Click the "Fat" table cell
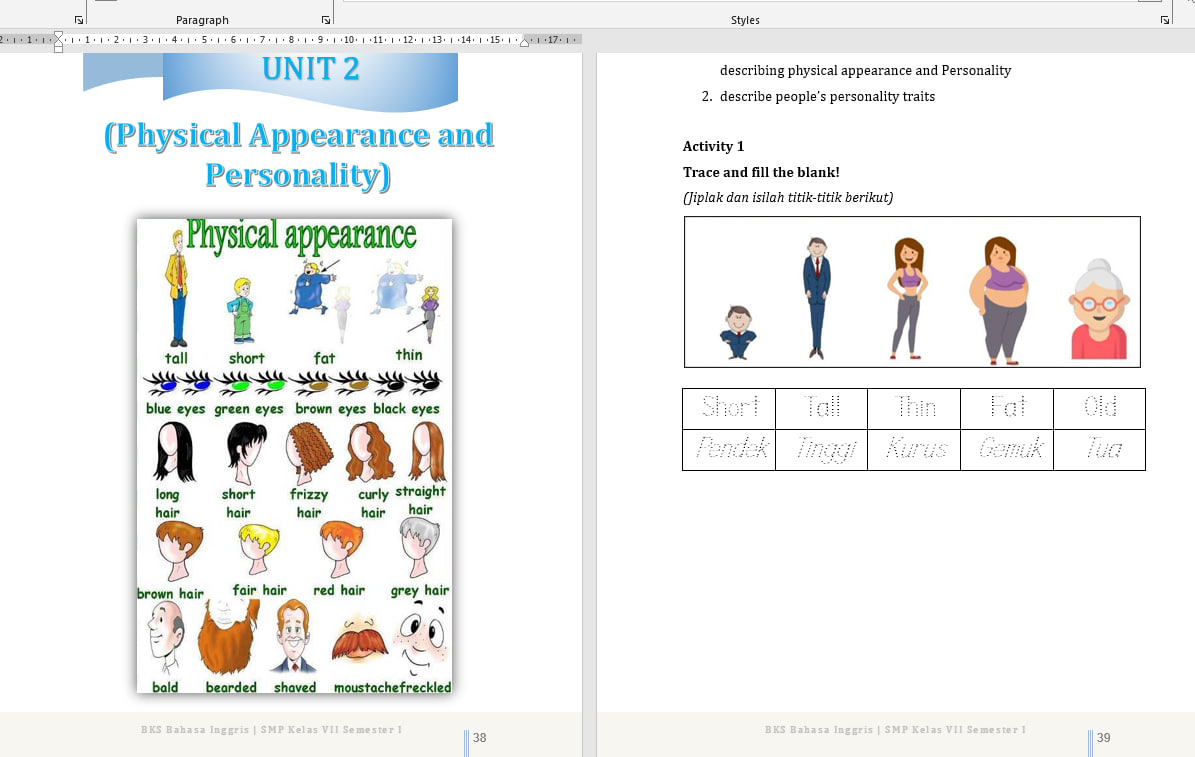The width and height of the screenshot is (1195, 757). tap(1008, 409)
